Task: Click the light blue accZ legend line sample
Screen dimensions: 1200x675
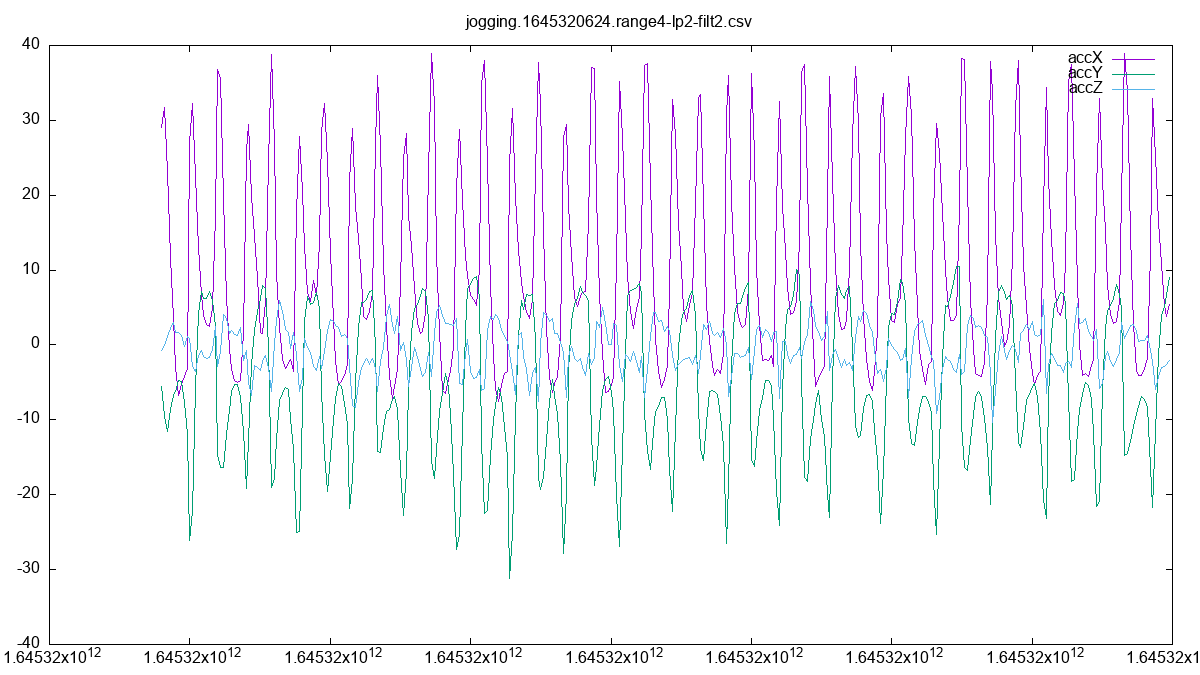Action: tap(1133, 89)
